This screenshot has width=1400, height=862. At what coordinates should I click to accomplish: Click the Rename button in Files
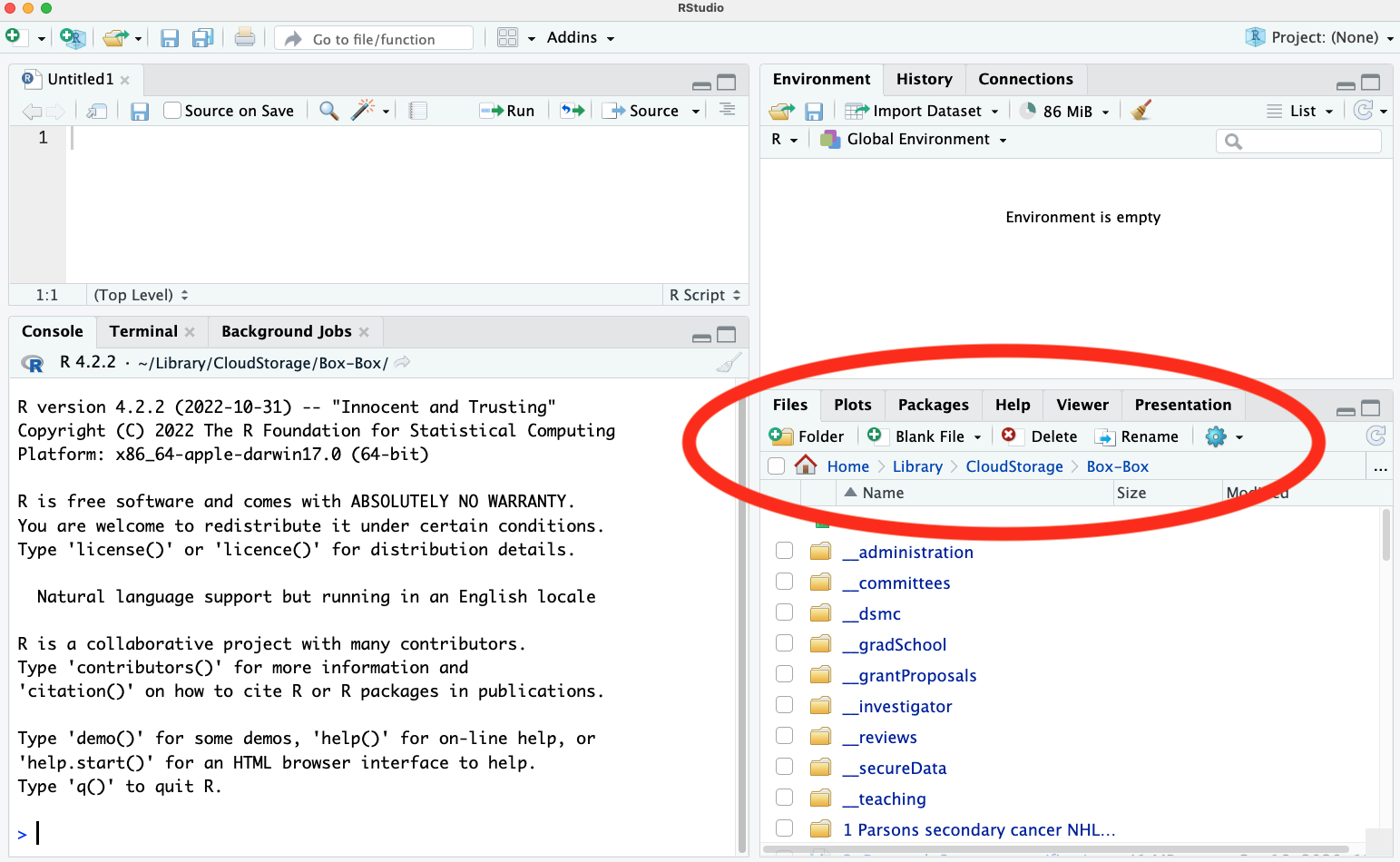[1137, 436]
